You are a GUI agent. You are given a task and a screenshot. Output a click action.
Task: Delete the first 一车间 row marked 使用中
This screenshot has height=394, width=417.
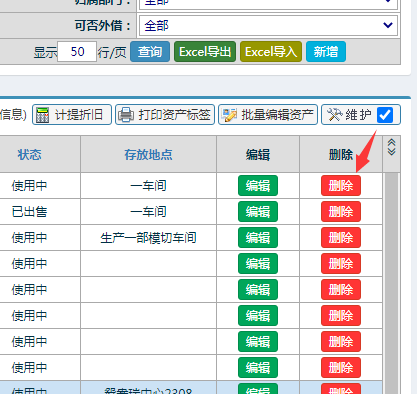[x=341, y=185]
